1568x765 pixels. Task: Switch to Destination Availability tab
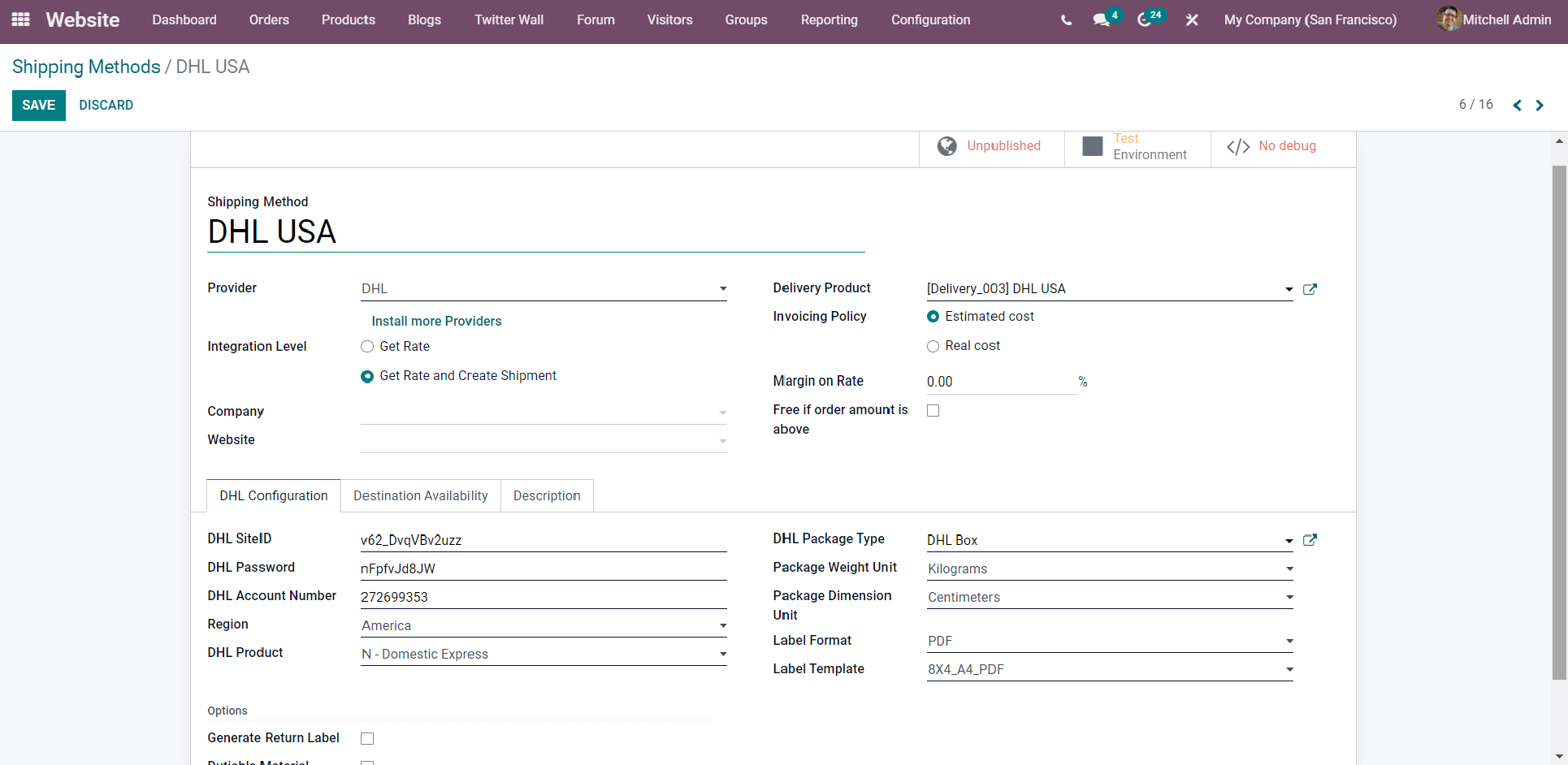click(x=421, y=496)
